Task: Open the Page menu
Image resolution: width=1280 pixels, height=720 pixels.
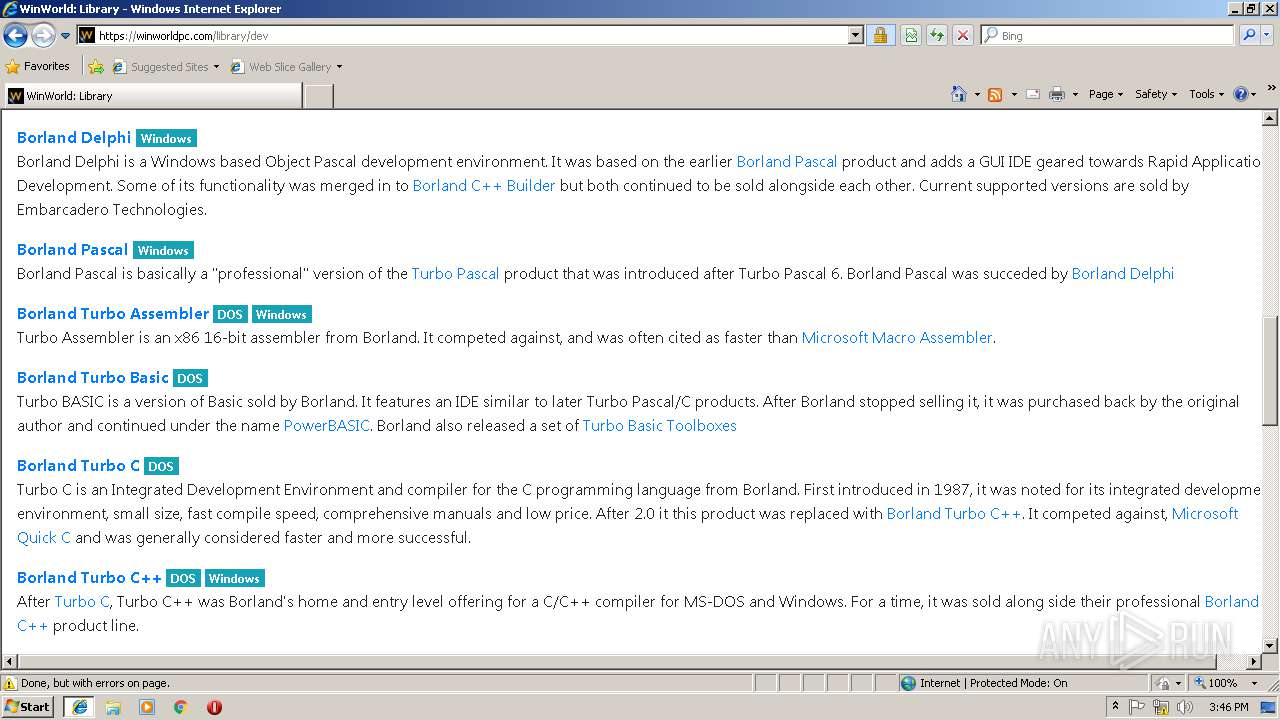Action: [x=1105, y=94]
